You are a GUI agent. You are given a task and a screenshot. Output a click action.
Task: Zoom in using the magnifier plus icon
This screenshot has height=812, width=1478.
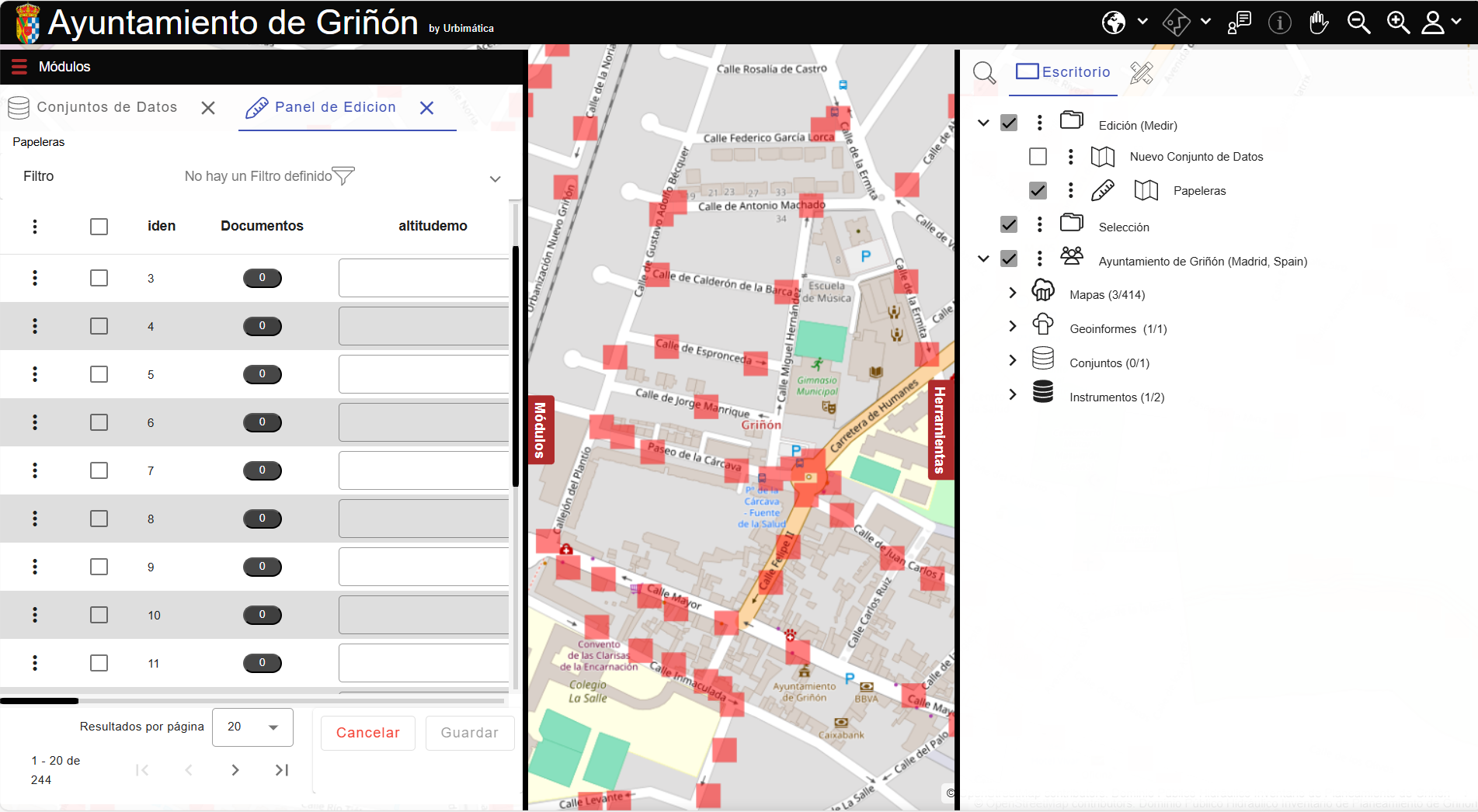[x=1398, y=22]
